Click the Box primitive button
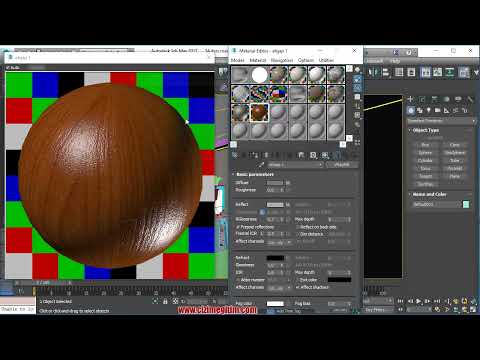 tap(425, 145)
